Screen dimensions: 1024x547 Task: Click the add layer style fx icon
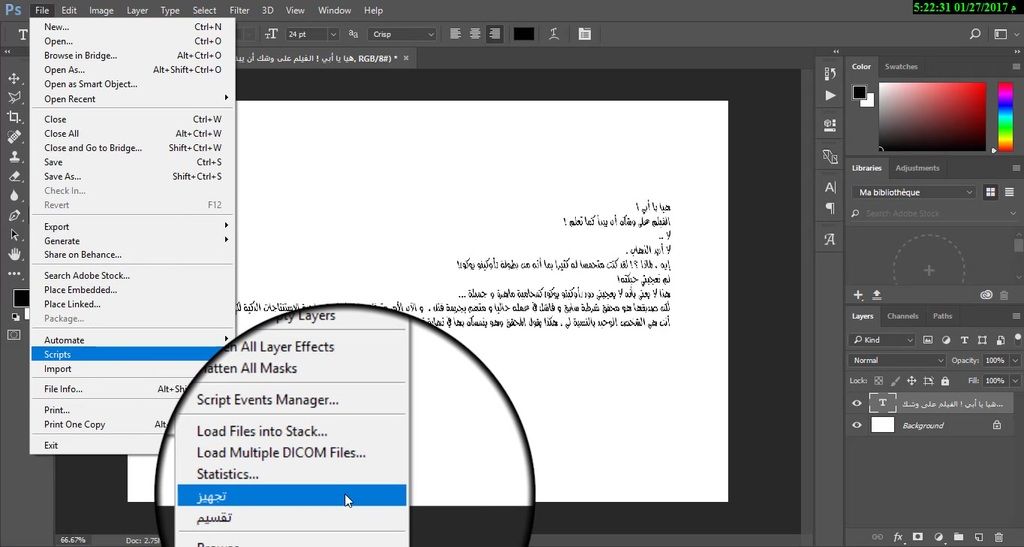tap(898, 537)
